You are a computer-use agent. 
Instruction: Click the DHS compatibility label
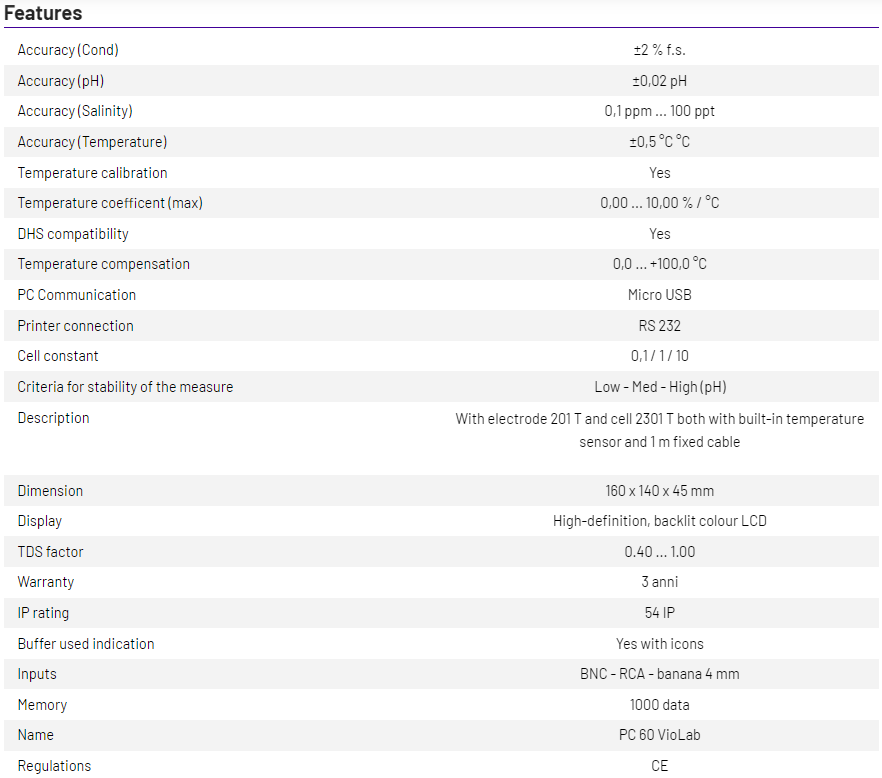(73, 234)
